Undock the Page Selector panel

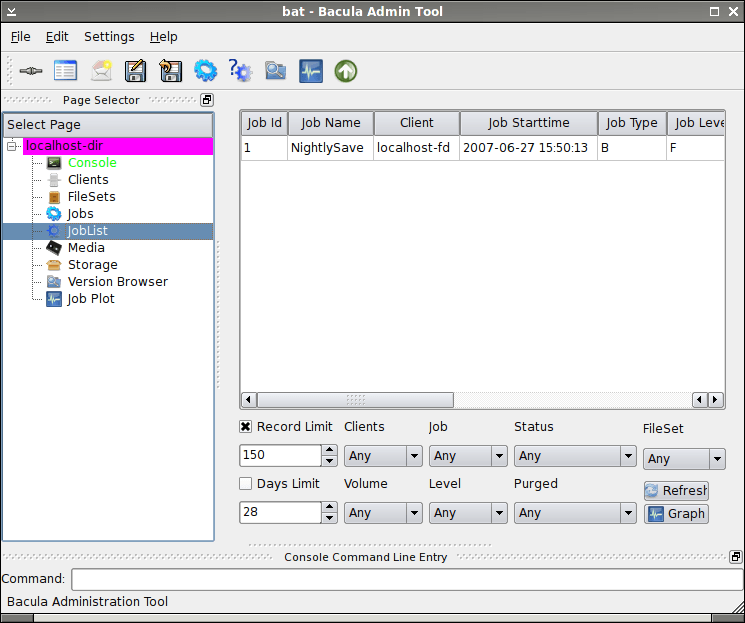[207, 100]
